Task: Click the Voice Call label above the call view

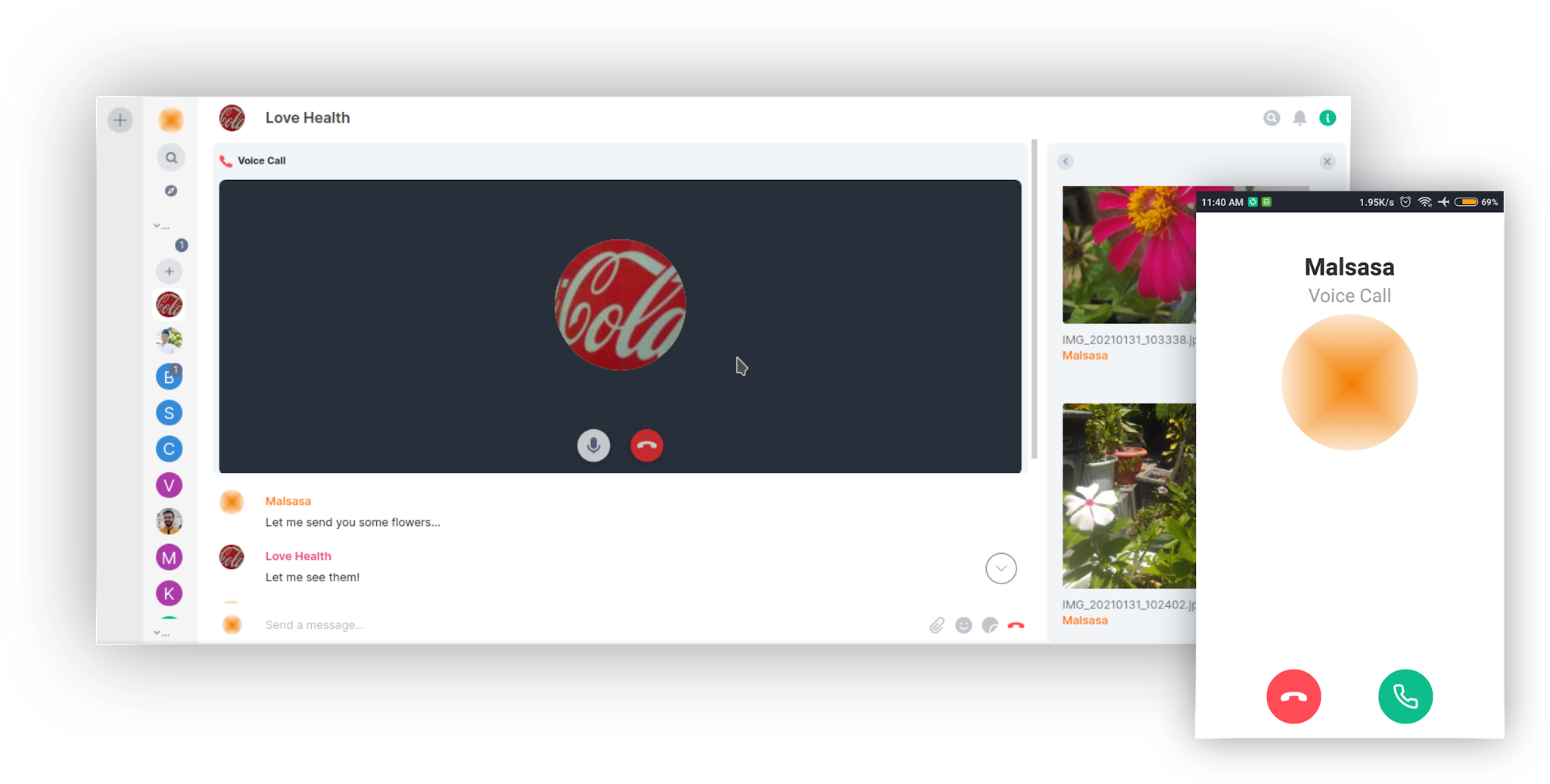Action: [261, 160]
